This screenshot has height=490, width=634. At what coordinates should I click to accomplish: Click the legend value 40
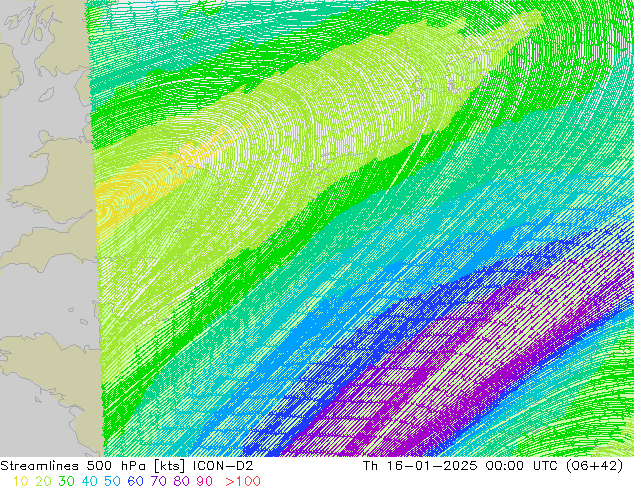(x=89, y=482)
